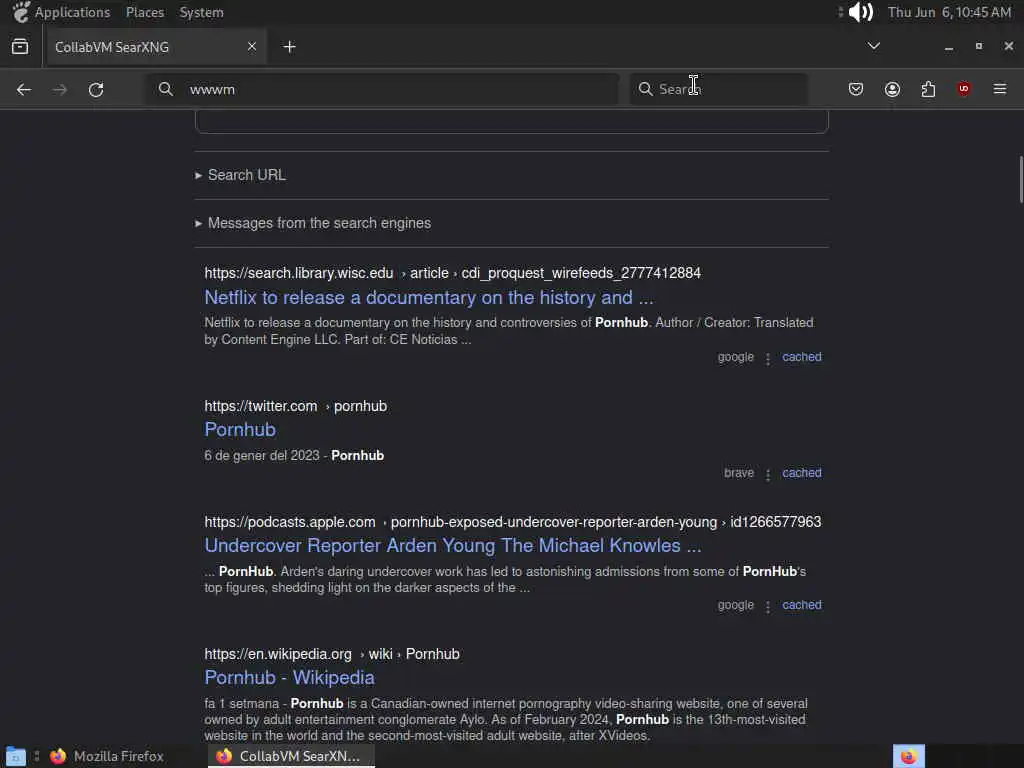Viewport: 1024px width, 768px height.
Task: Click the google engine label on Netflix result
Action: (735, 357)
